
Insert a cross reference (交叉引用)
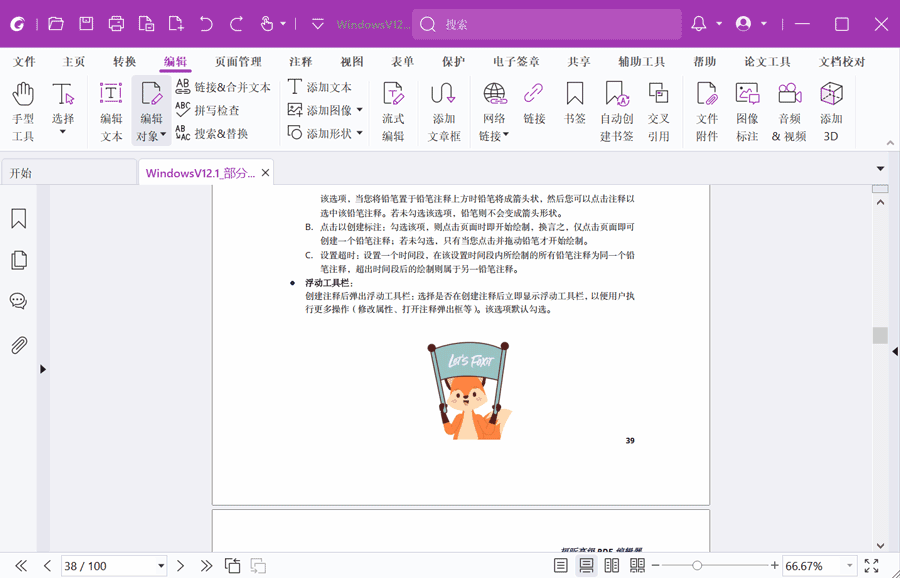click(658, 111)
